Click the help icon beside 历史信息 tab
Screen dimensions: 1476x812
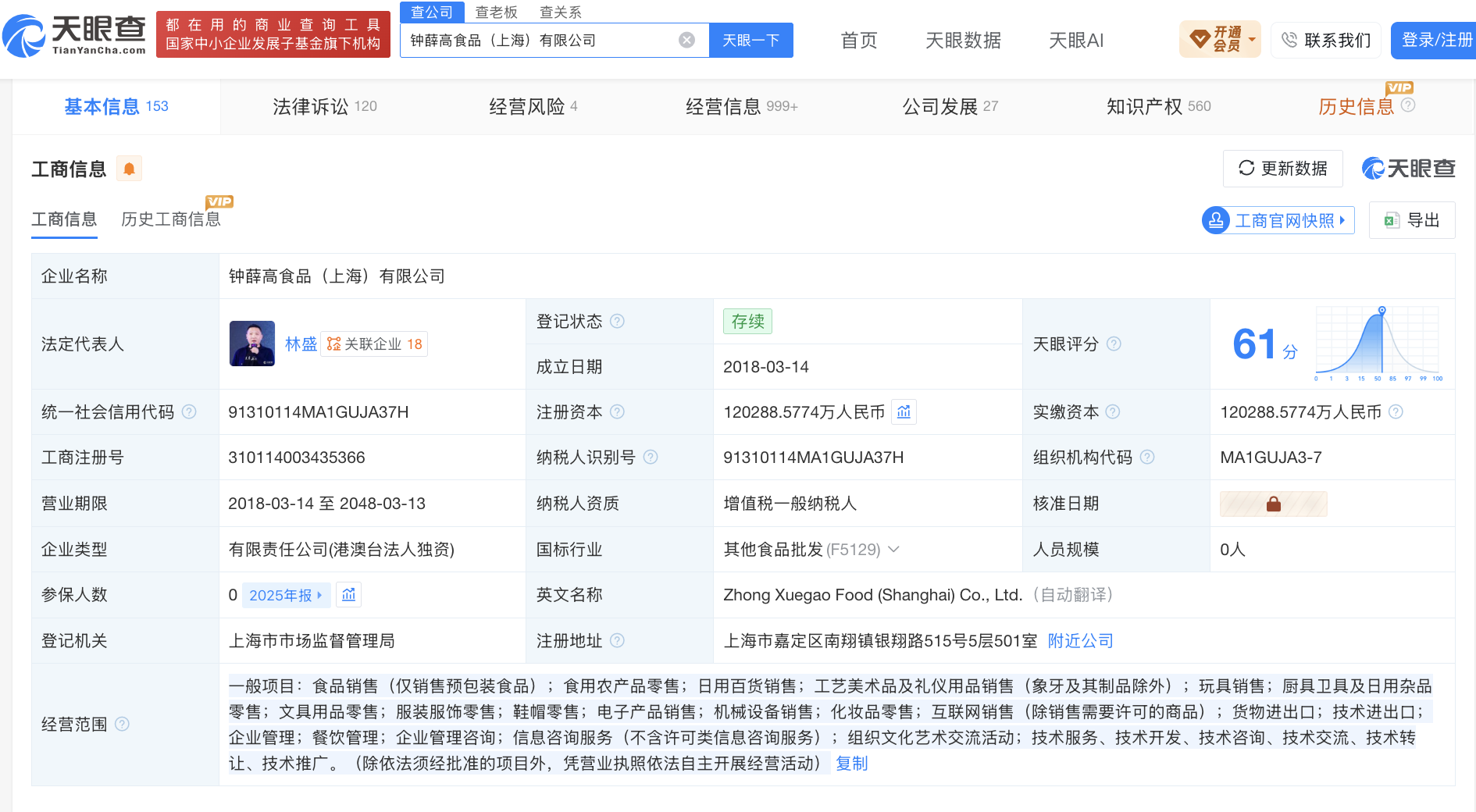(1408, 105)
